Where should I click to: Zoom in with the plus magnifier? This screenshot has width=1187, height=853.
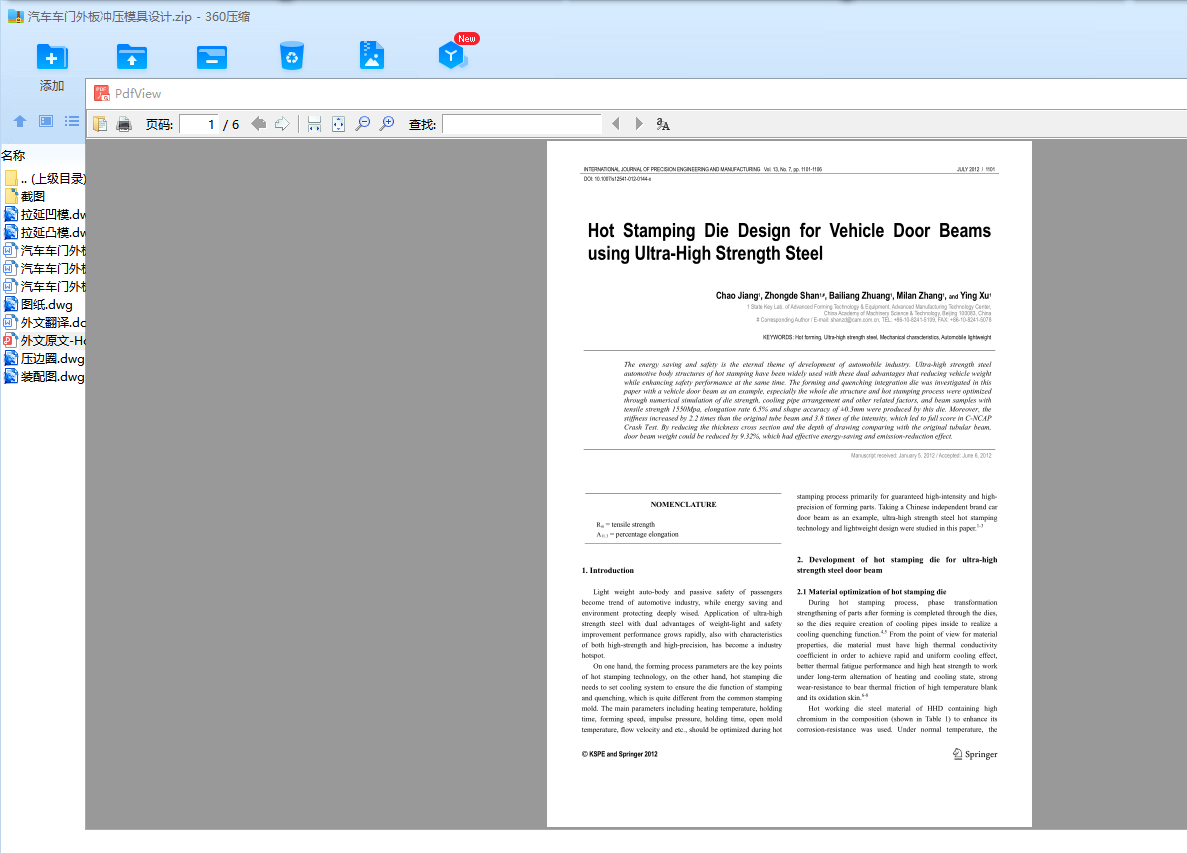point(387,123)
